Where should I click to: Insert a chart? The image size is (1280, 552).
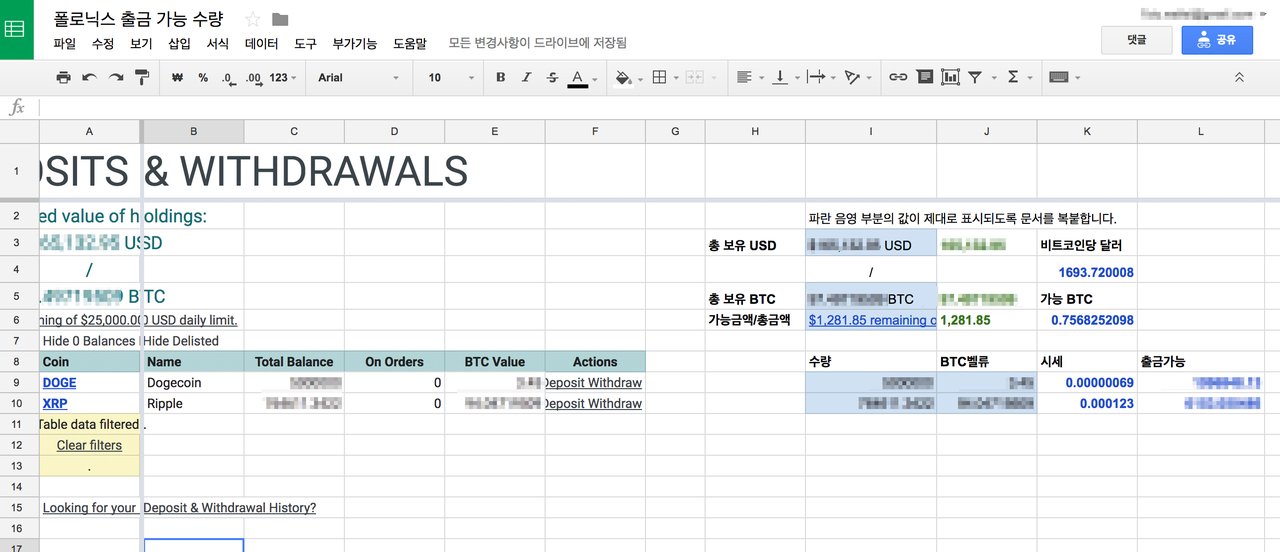tap(950, 77)
